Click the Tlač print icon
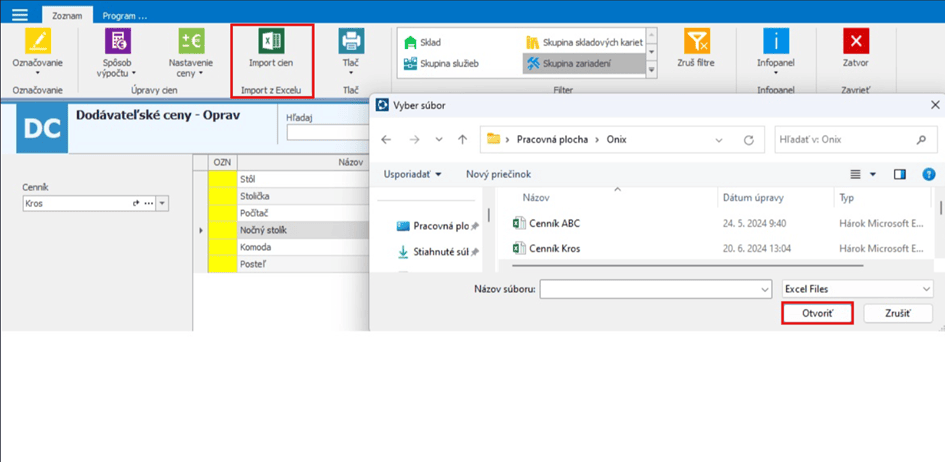 tap(351, 41)
